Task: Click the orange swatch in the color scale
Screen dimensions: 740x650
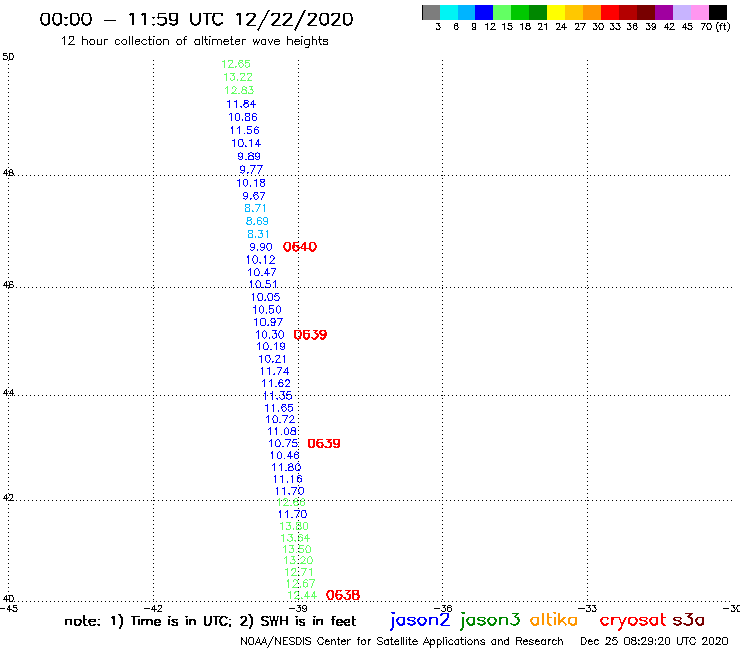Action: 592,12
